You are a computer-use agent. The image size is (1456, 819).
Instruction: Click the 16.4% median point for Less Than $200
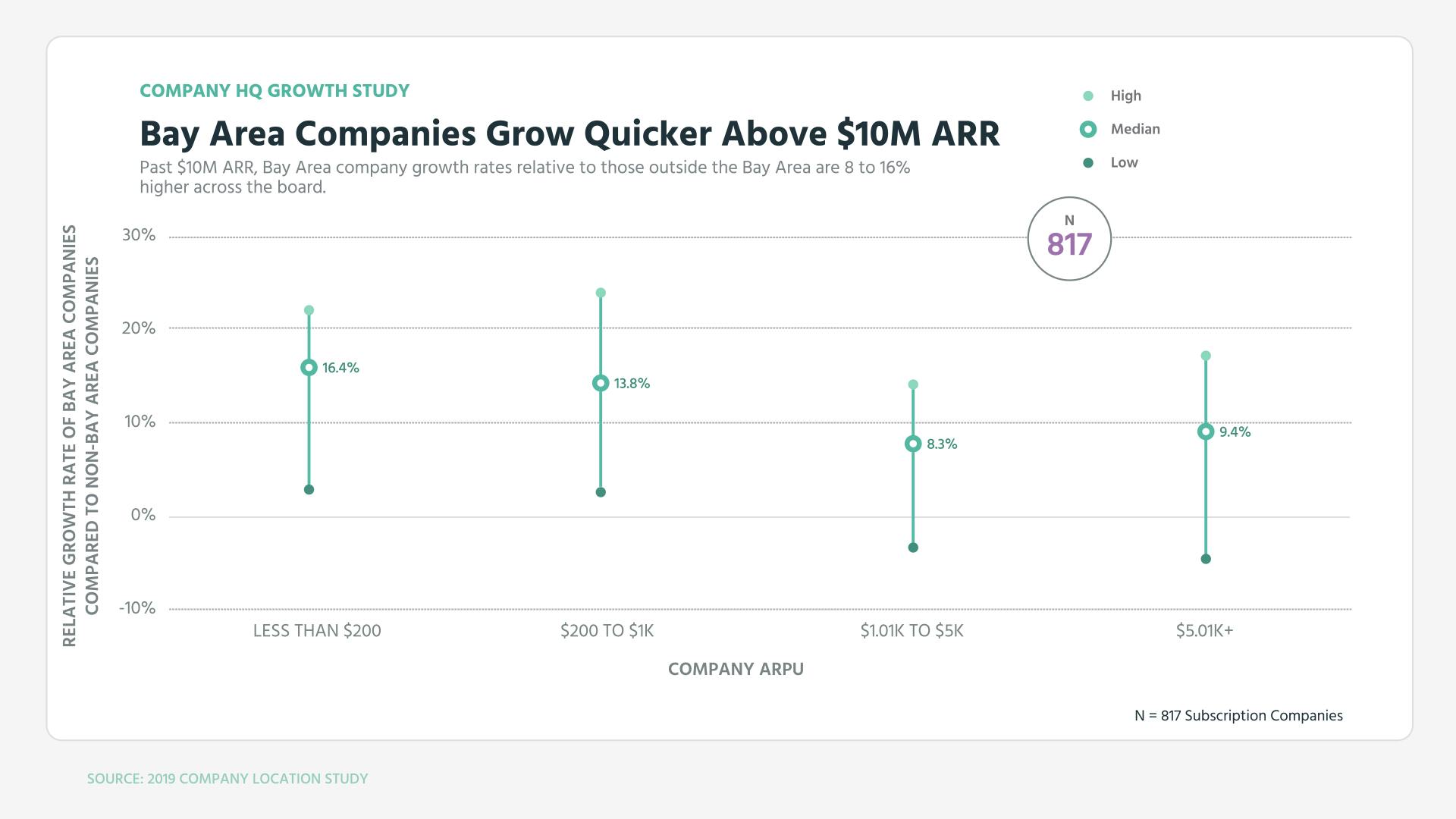click(309, 367)
